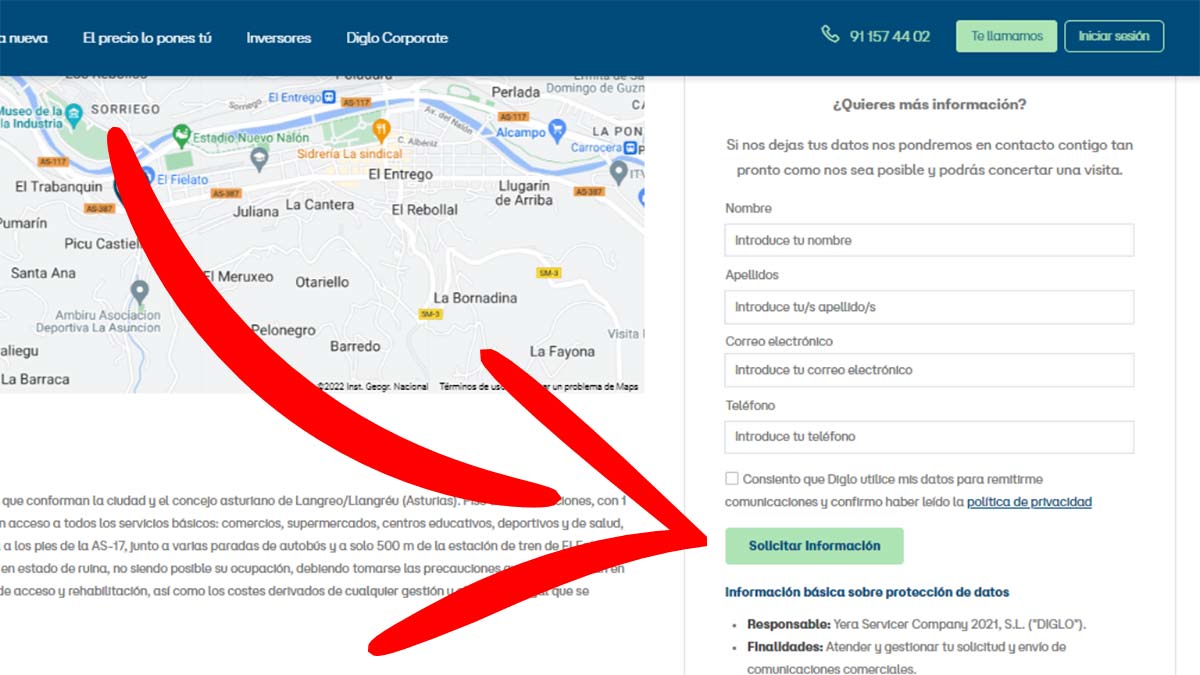
Task: Click the Carrocera parking marker on map
Action: 632,148
